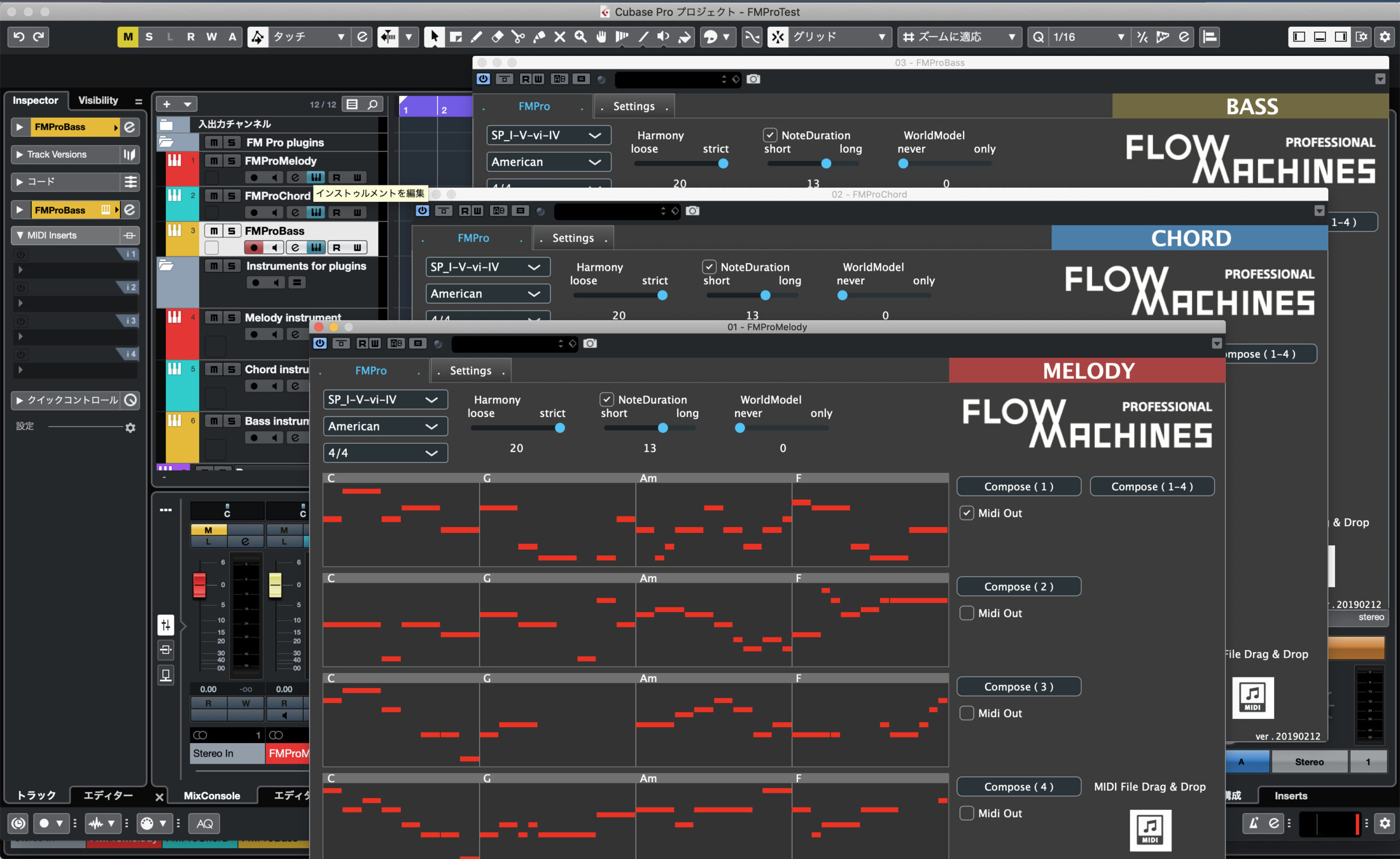Toggle record enable on FMProBass track
Viewport: 1400px width, 859px height.
(x=254, y=247)
